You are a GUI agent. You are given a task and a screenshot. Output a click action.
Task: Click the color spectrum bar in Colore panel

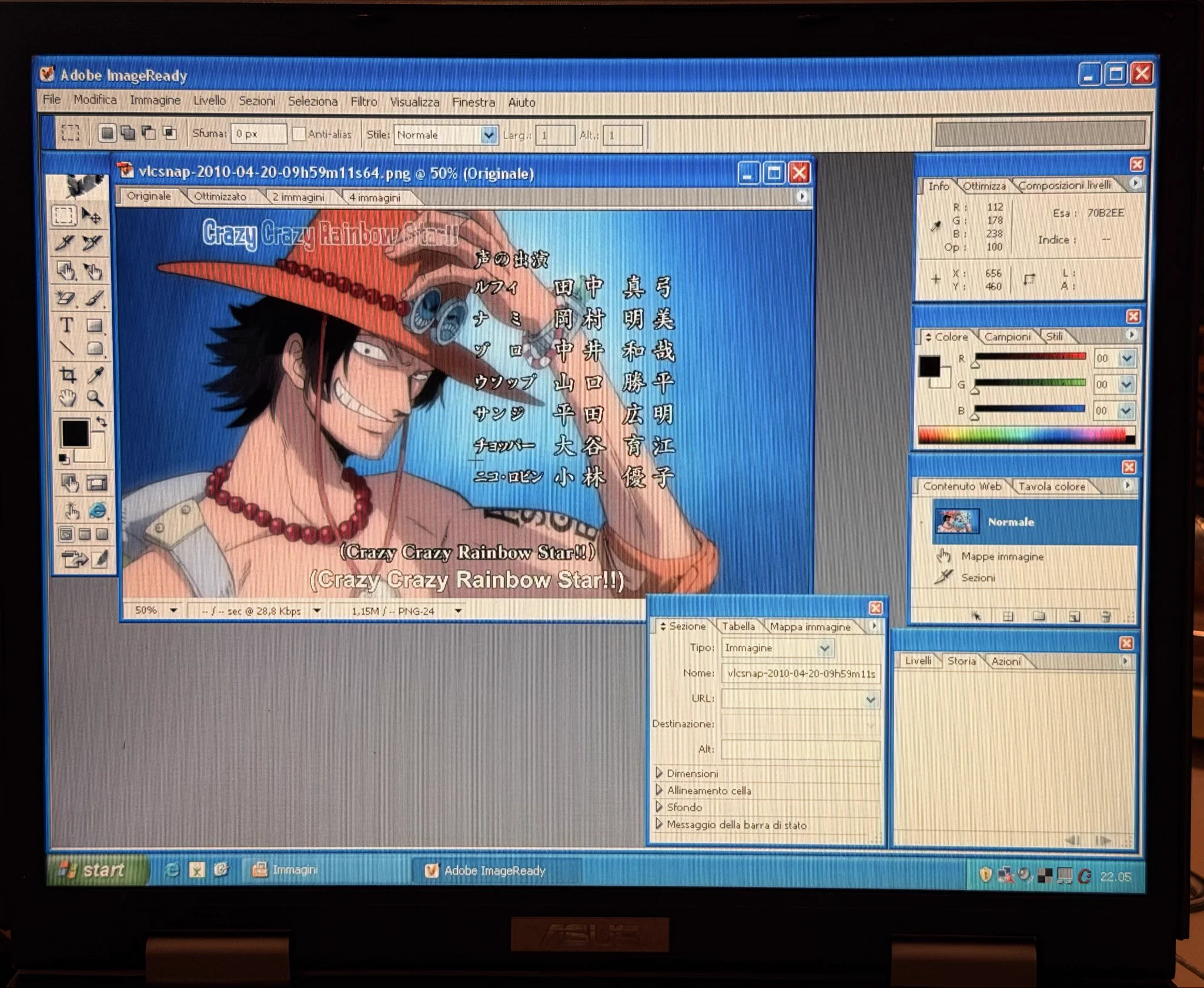tap(1026, 436)
